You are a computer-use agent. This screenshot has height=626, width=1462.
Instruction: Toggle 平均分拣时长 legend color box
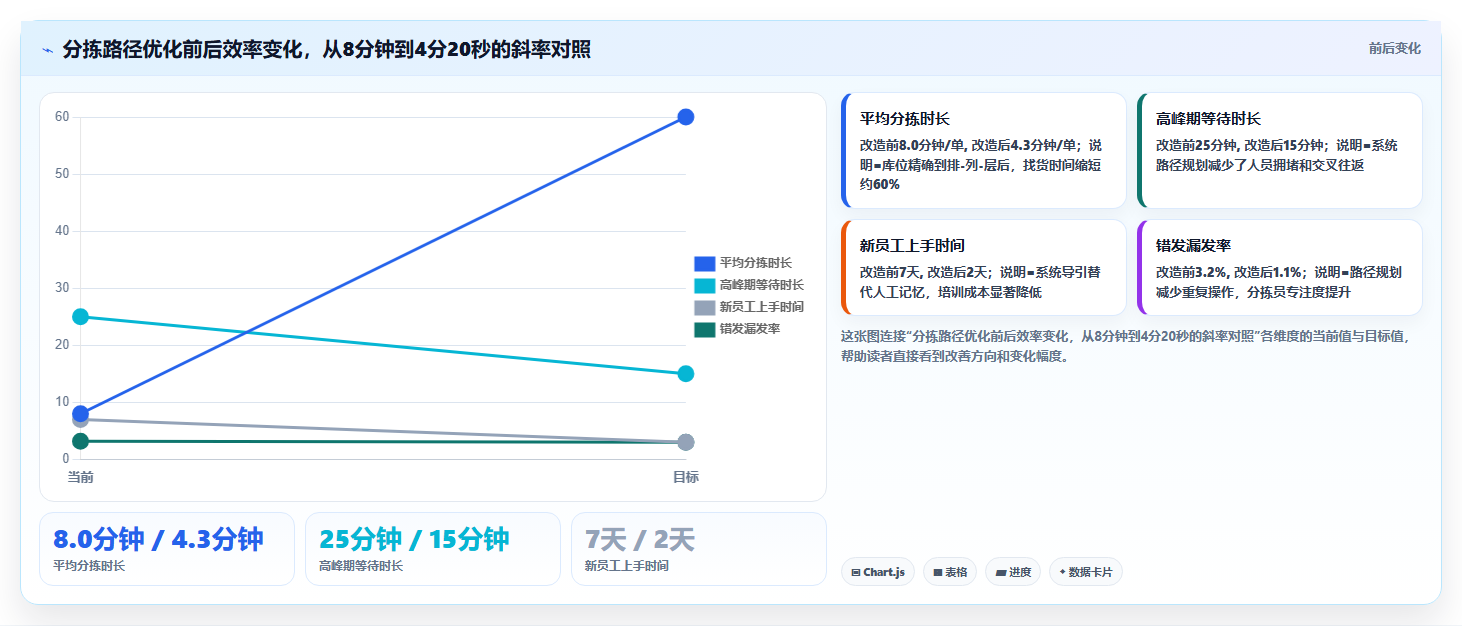tap(705, 263)
